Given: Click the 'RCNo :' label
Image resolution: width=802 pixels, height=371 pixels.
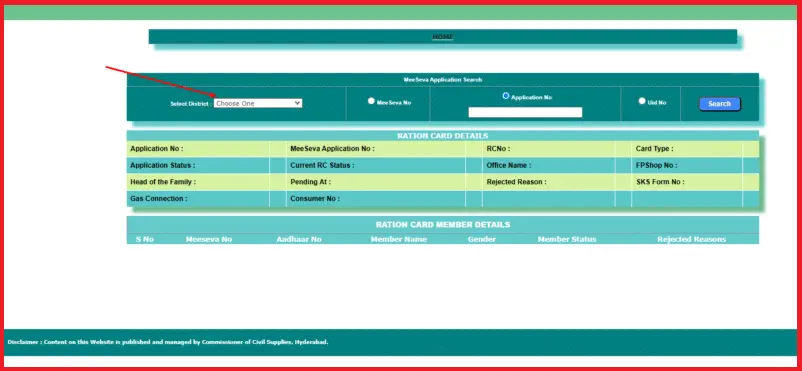Looking at the screenshot, I should pos(498,149).
